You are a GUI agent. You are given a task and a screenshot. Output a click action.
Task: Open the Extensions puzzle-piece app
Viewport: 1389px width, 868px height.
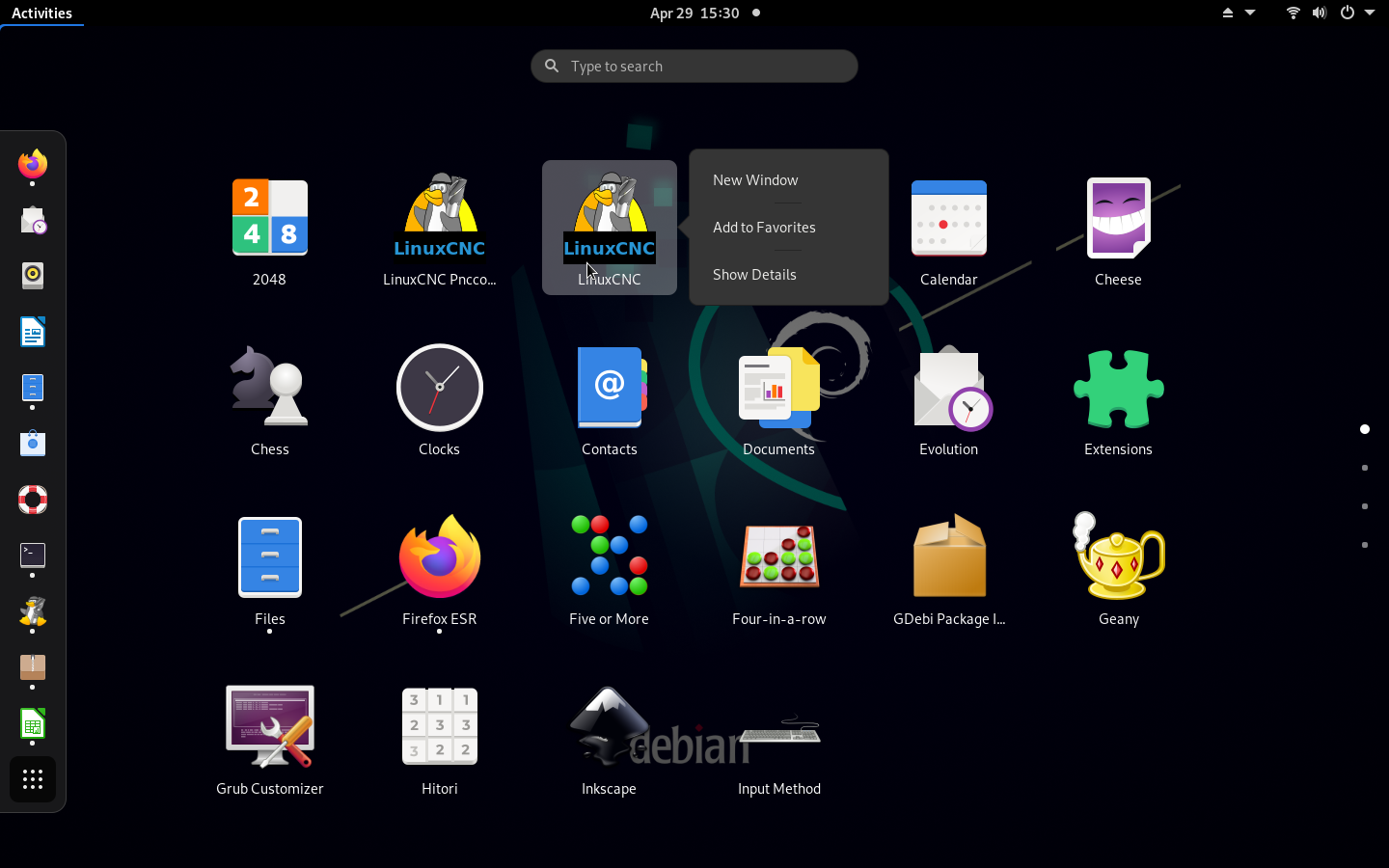pyautogui.click(x=1119, y=388)
